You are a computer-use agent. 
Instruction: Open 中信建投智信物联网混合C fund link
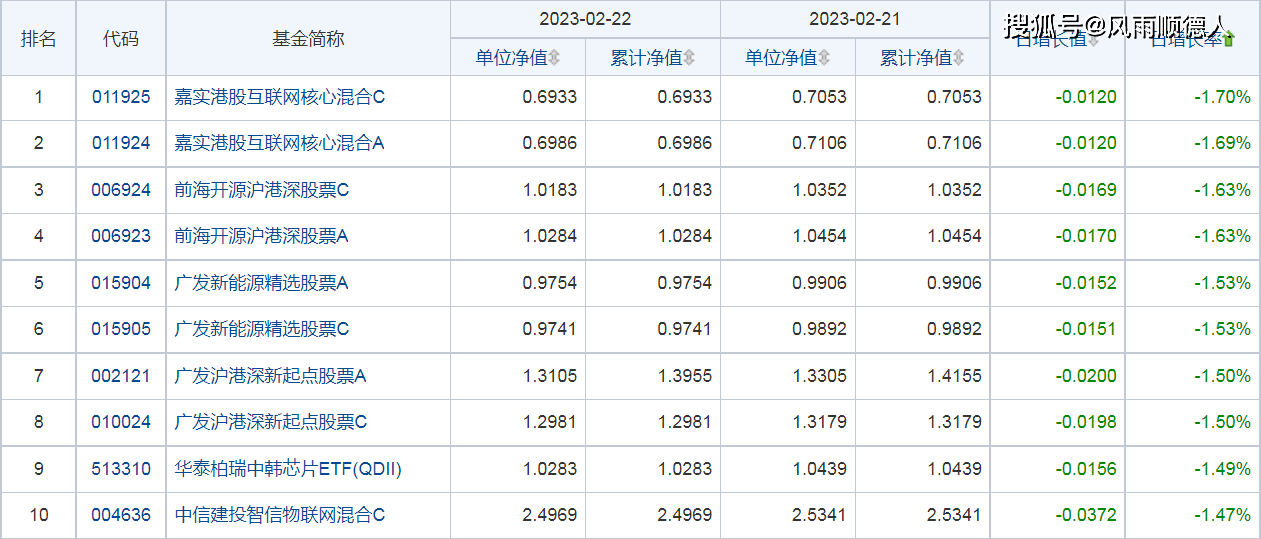(279, 515)
